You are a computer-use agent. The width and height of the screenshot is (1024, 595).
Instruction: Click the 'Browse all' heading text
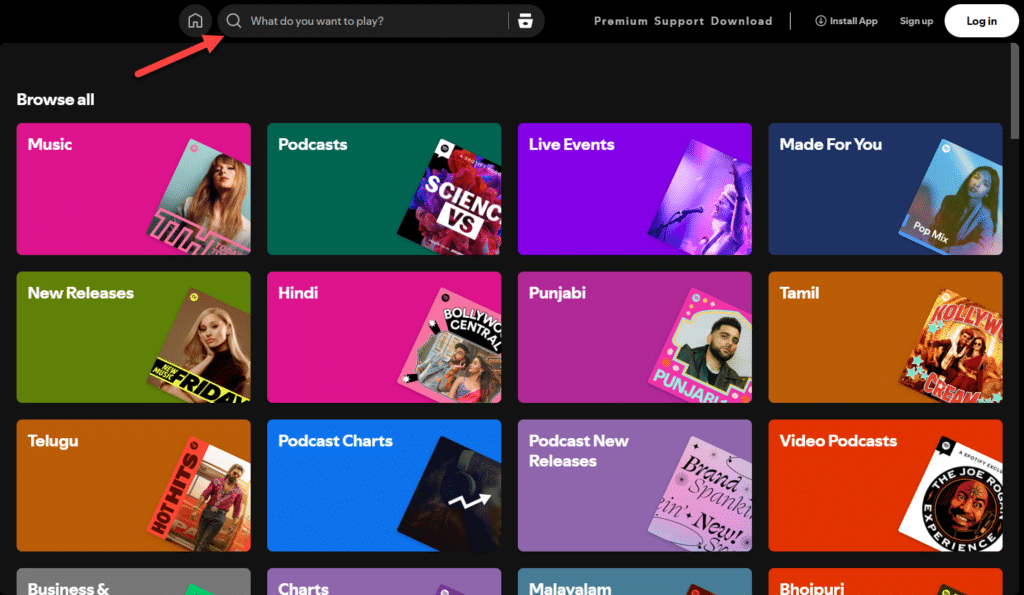point(56,99)
